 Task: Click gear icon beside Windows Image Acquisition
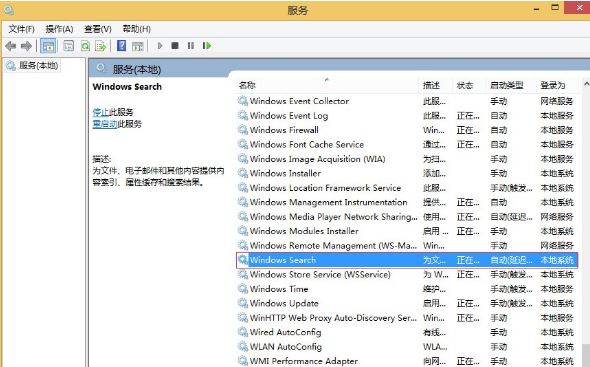pyautogui.click(x=243, y=159)
